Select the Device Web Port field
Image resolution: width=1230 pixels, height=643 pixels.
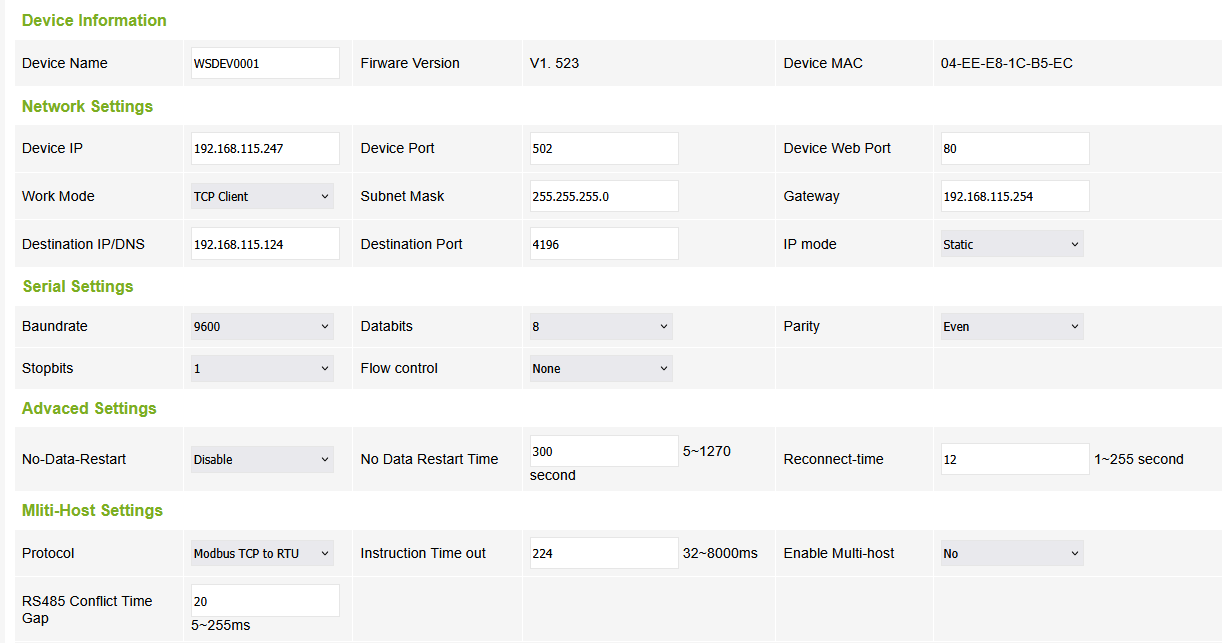point(1014,148)
